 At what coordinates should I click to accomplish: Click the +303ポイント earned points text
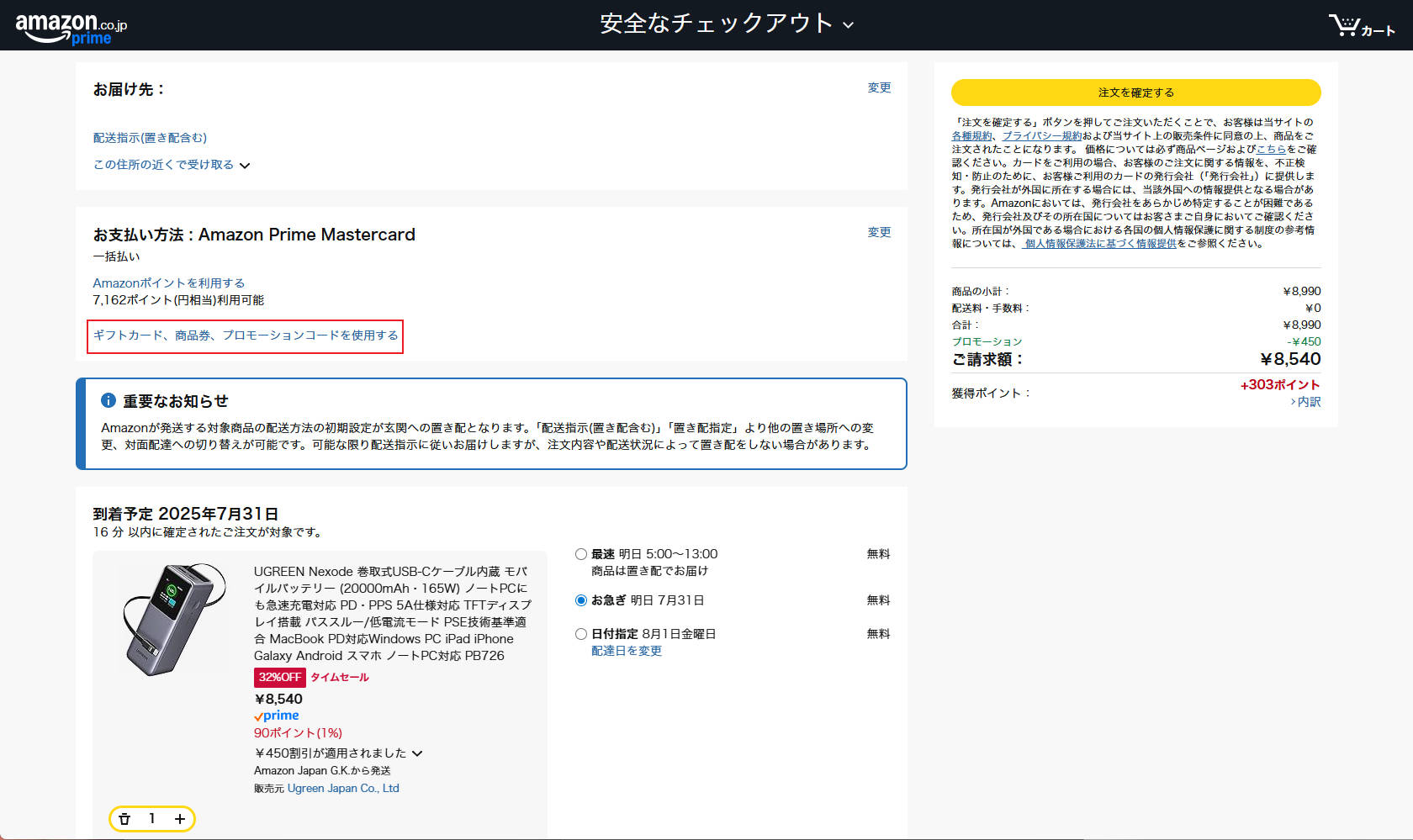tap(1280, 385)
